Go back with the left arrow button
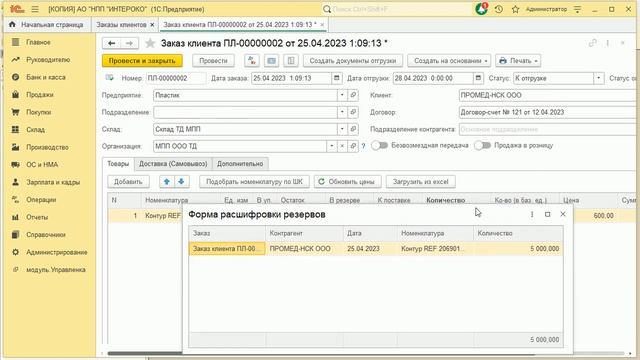 (111, 43)
